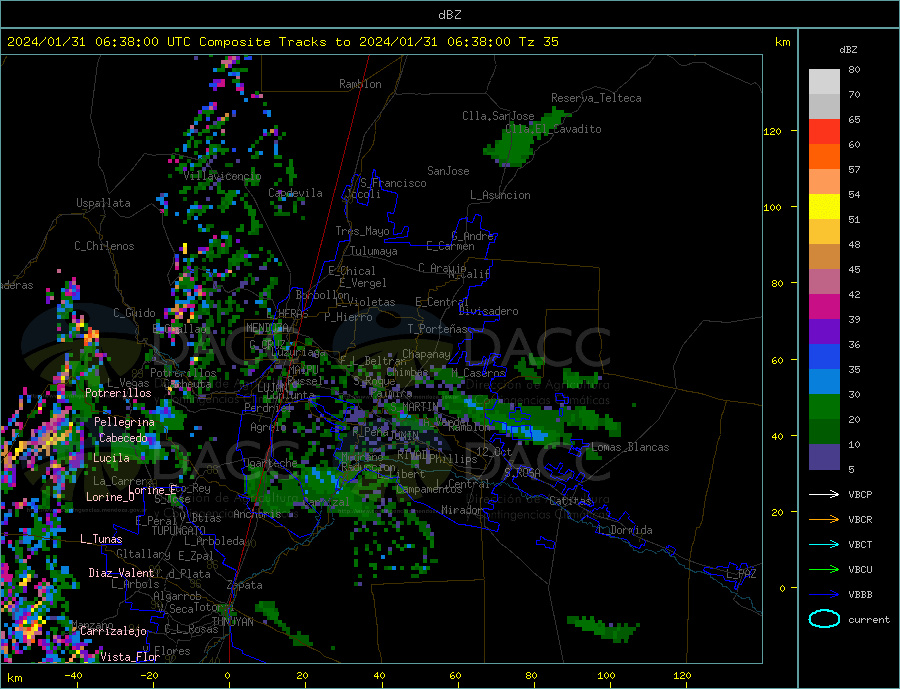Click the 'L_Tunas' map label
The image size is (900, 689).
click(x=101, y=539)
